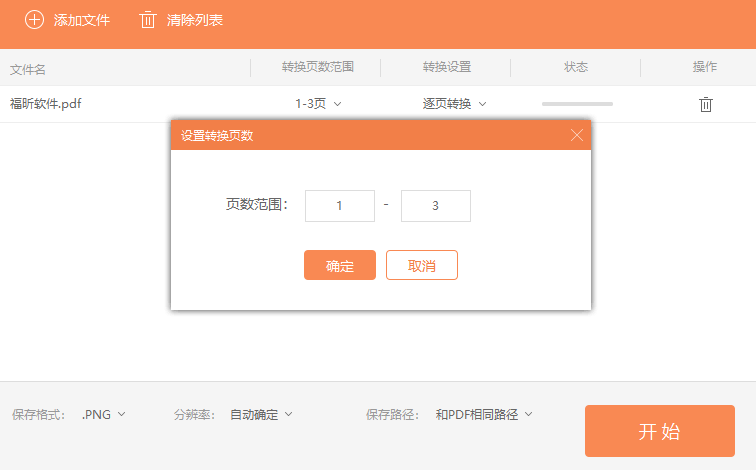Image resolution: width=756 pixels, height=470 pixels.
Task: Cancel with the 取消 button
Action: (x=421, y=265)
